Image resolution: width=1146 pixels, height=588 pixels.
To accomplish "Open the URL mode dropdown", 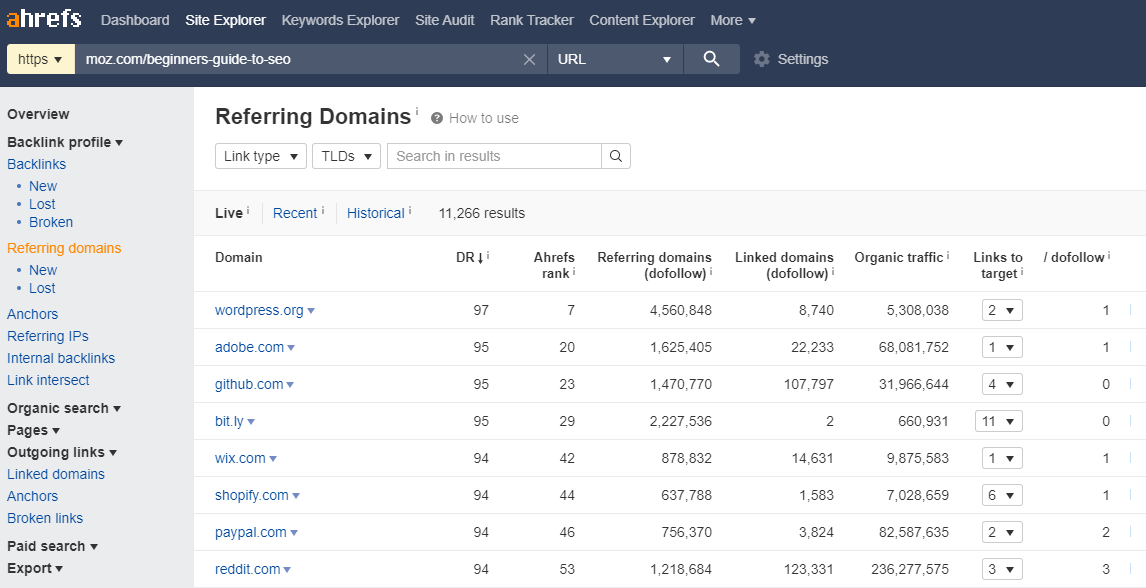I will click(615, 59).
